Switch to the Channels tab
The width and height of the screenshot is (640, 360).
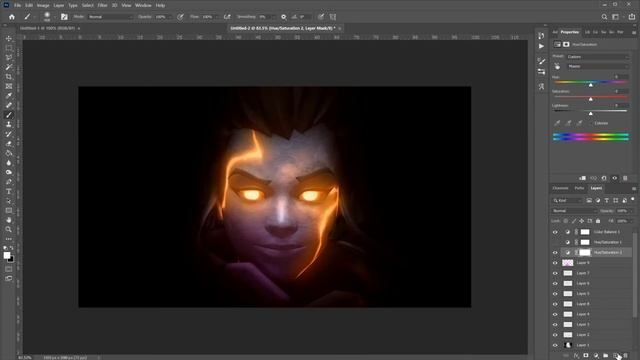560,188
